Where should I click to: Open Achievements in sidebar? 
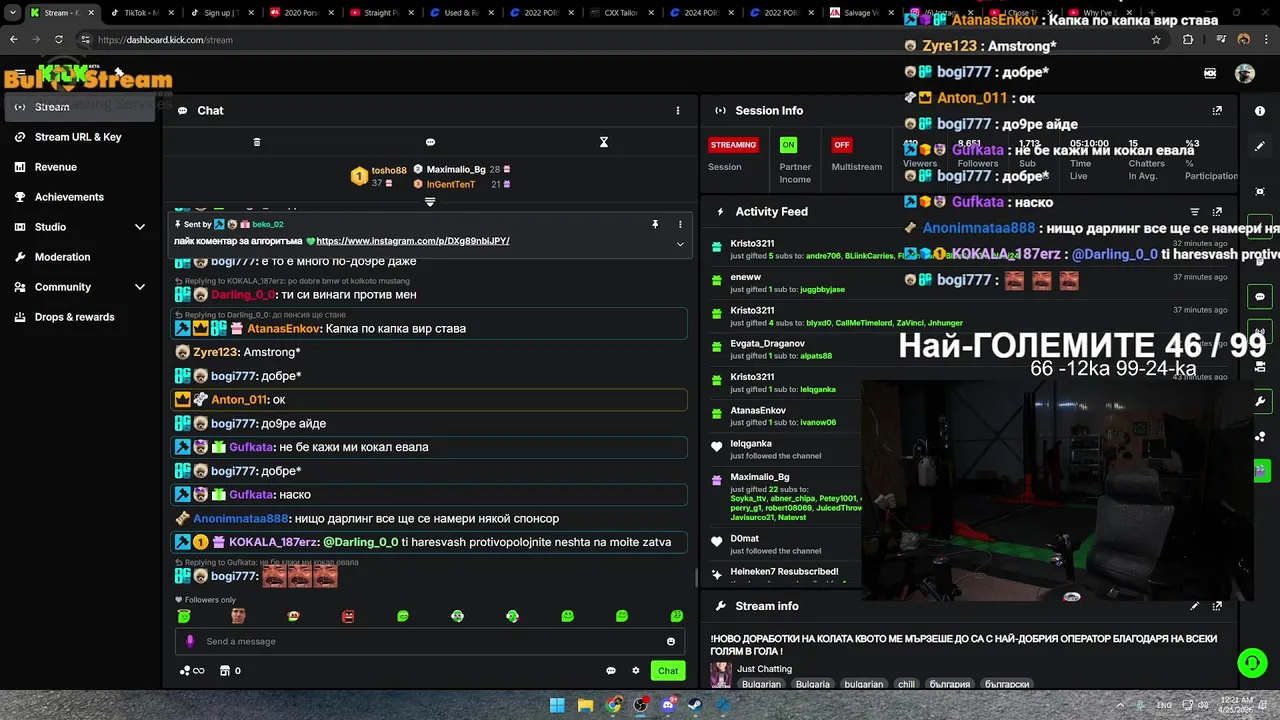point(80,197)
